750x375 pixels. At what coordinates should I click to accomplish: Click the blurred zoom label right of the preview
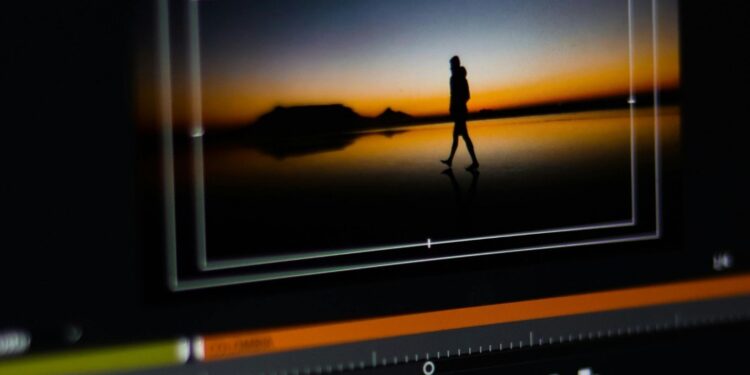(723, 261)
